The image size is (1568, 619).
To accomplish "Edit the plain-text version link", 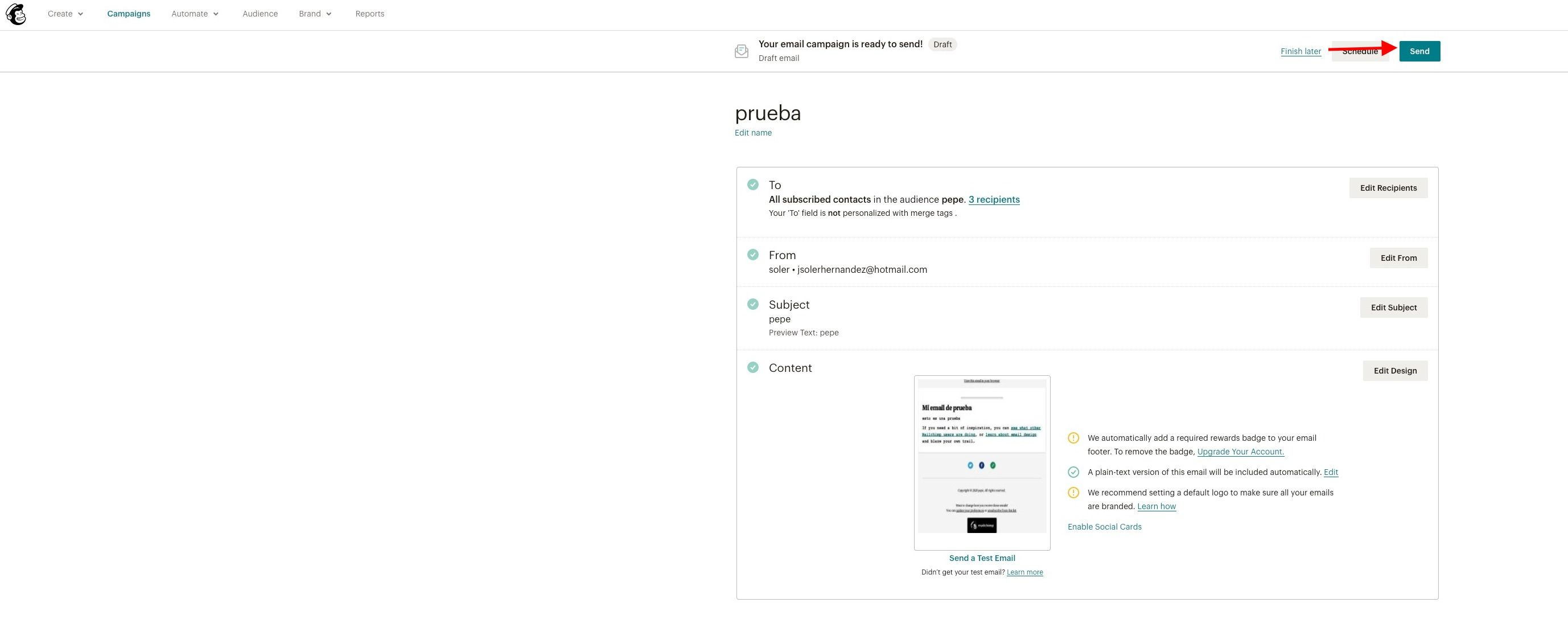I will coord(1331,472).
